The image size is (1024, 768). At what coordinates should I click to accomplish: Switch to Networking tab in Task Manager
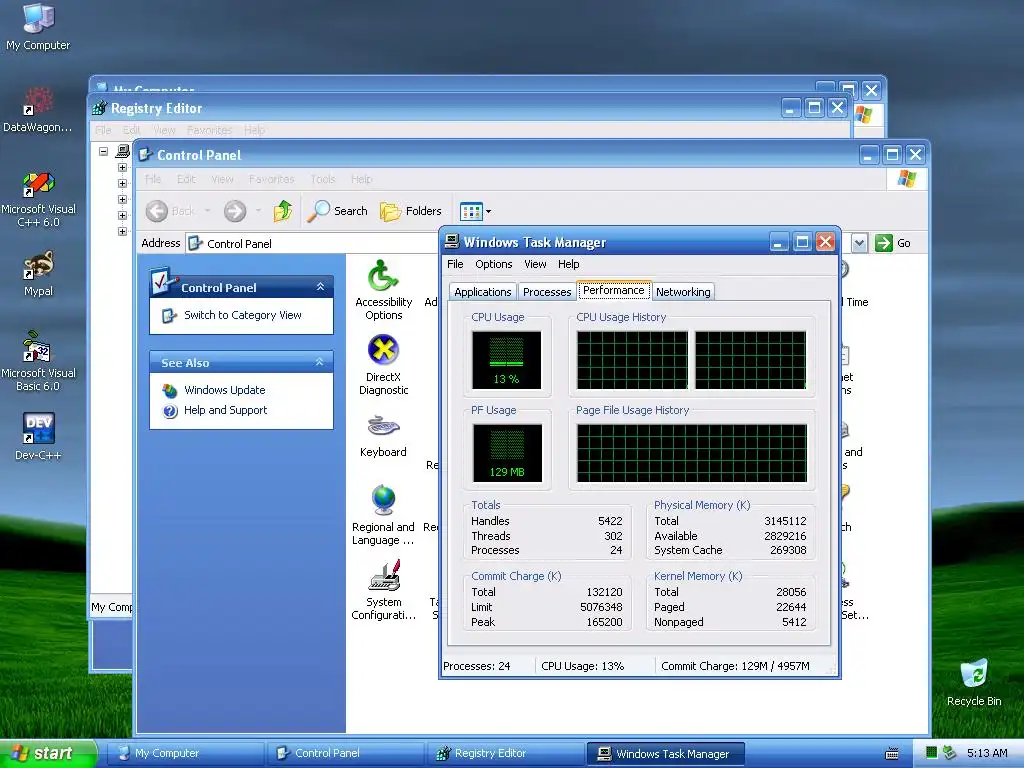(682, 292)
